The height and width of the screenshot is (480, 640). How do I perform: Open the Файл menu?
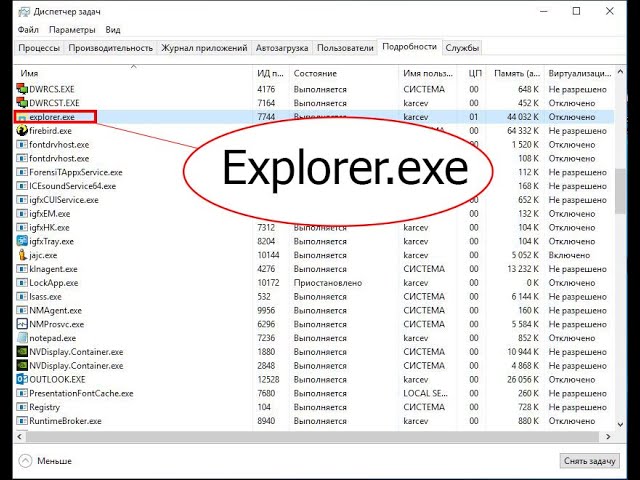28,30
